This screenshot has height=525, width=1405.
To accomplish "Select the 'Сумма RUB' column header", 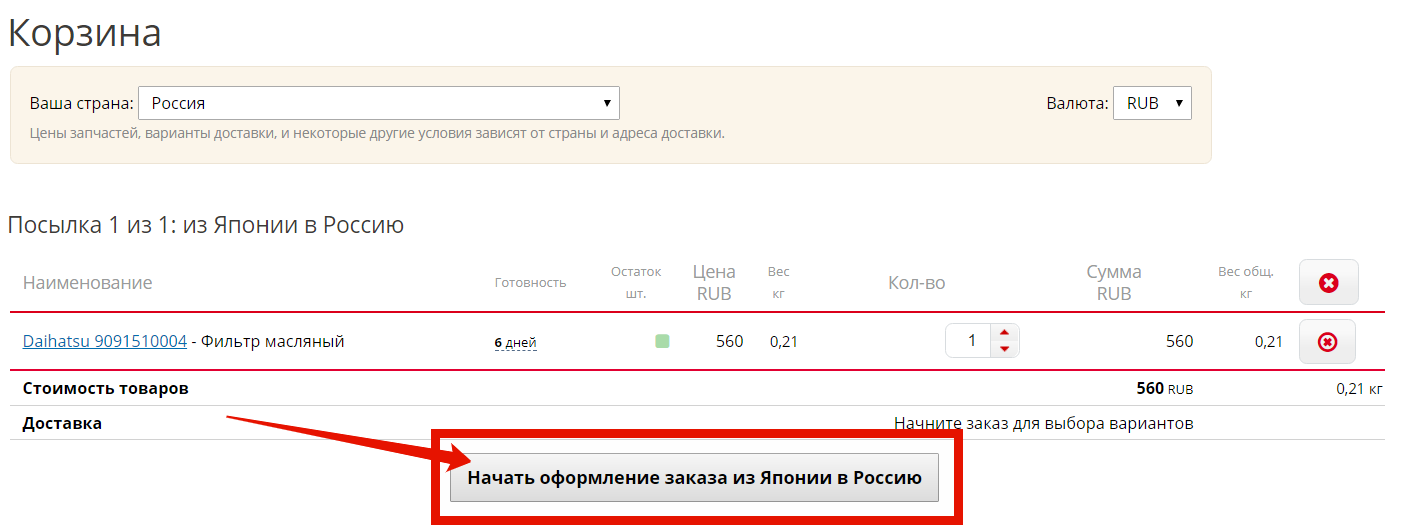I will (x=1113, y=283).
